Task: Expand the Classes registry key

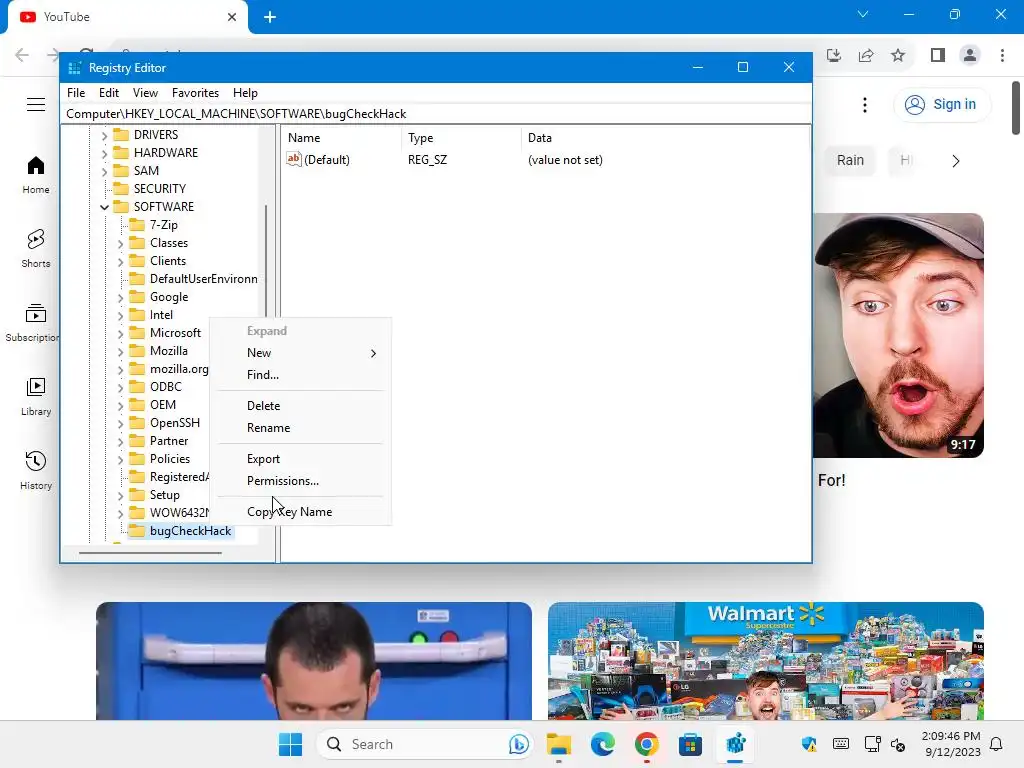Action: [x=120, y=244]
